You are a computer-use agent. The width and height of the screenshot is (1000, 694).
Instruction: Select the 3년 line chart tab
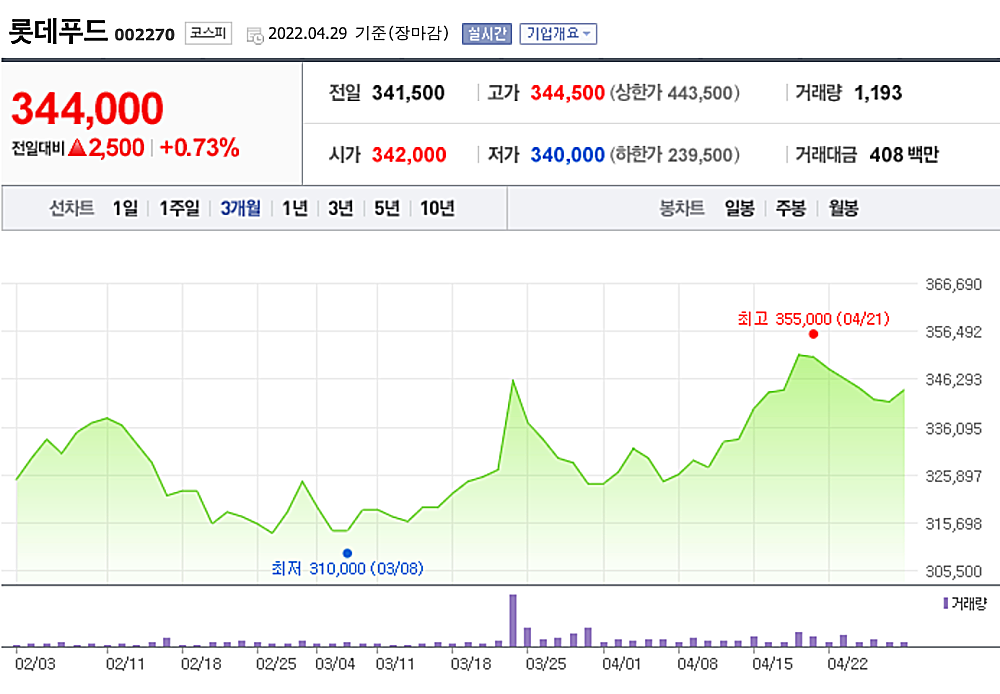(341, 208)
